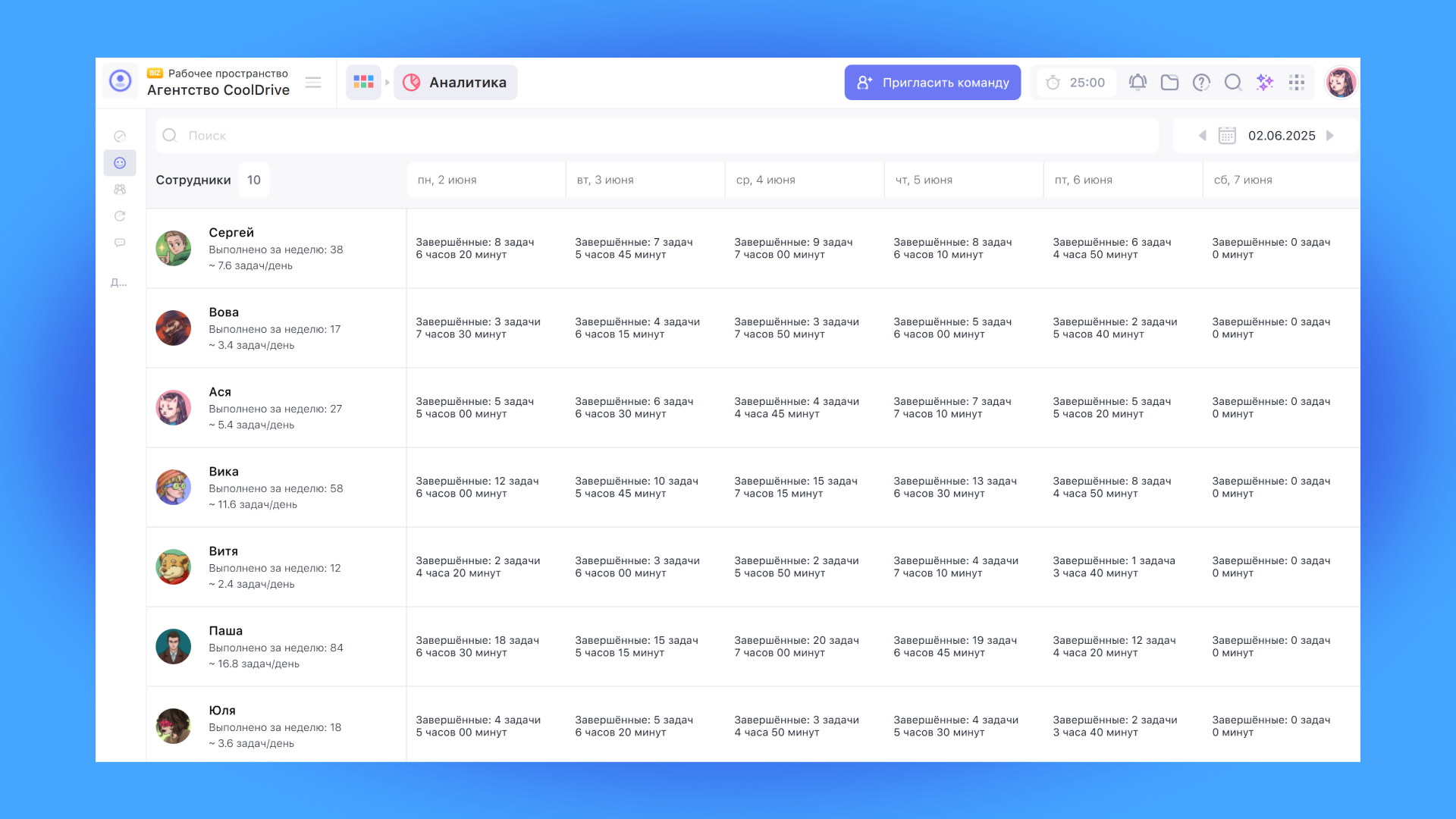
Task: Select the Аналитика tab
Action: coord(455,83)
